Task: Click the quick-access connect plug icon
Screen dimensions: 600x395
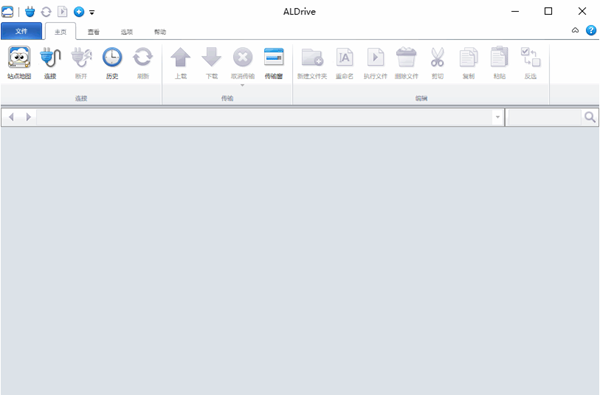Action: [x=30, y=12]
